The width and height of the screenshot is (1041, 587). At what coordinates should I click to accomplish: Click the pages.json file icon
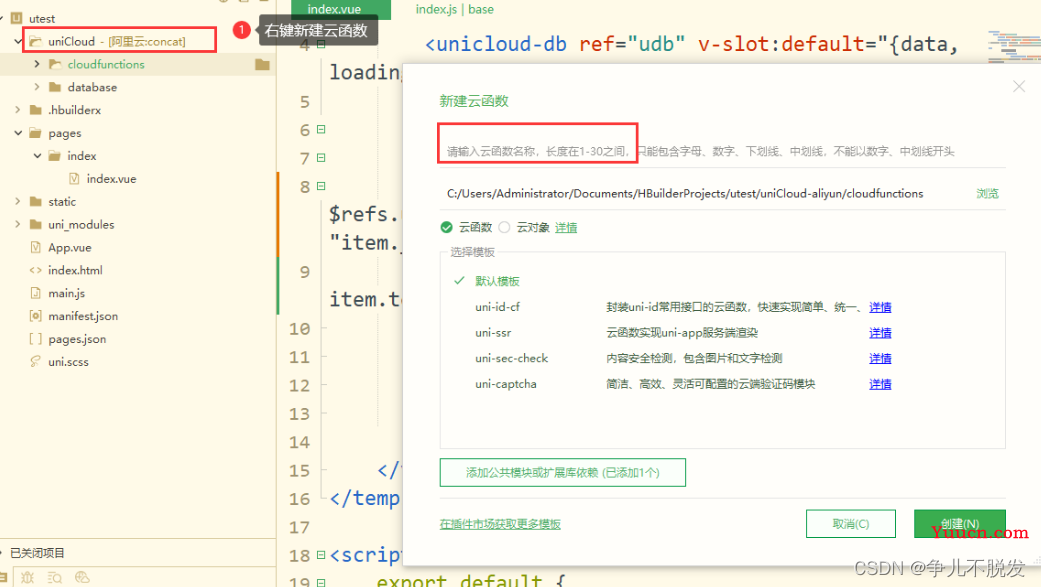(36, 339)
